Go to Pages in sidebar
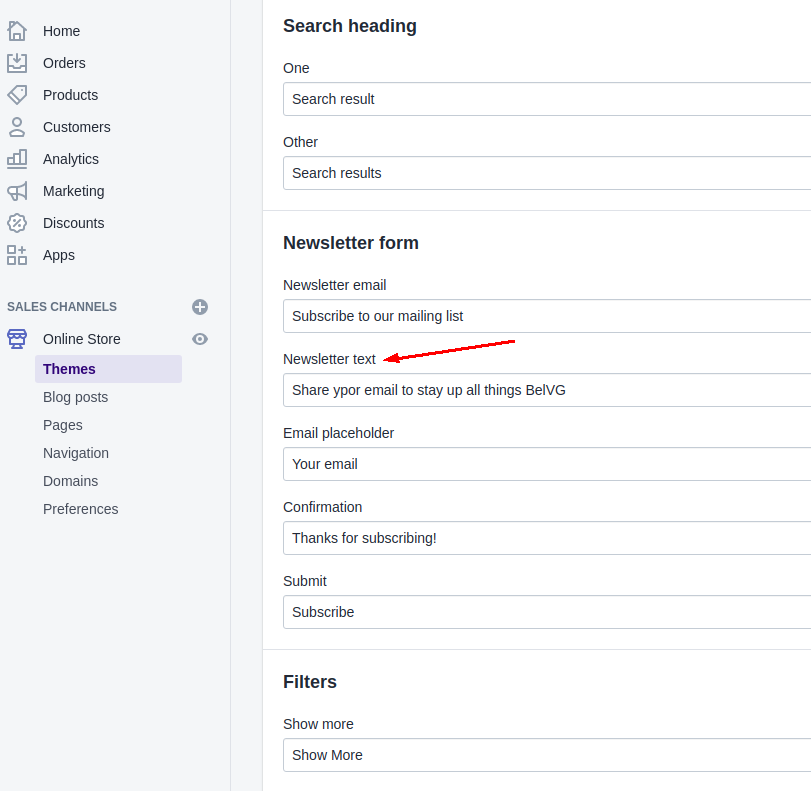 pos(62,425)
